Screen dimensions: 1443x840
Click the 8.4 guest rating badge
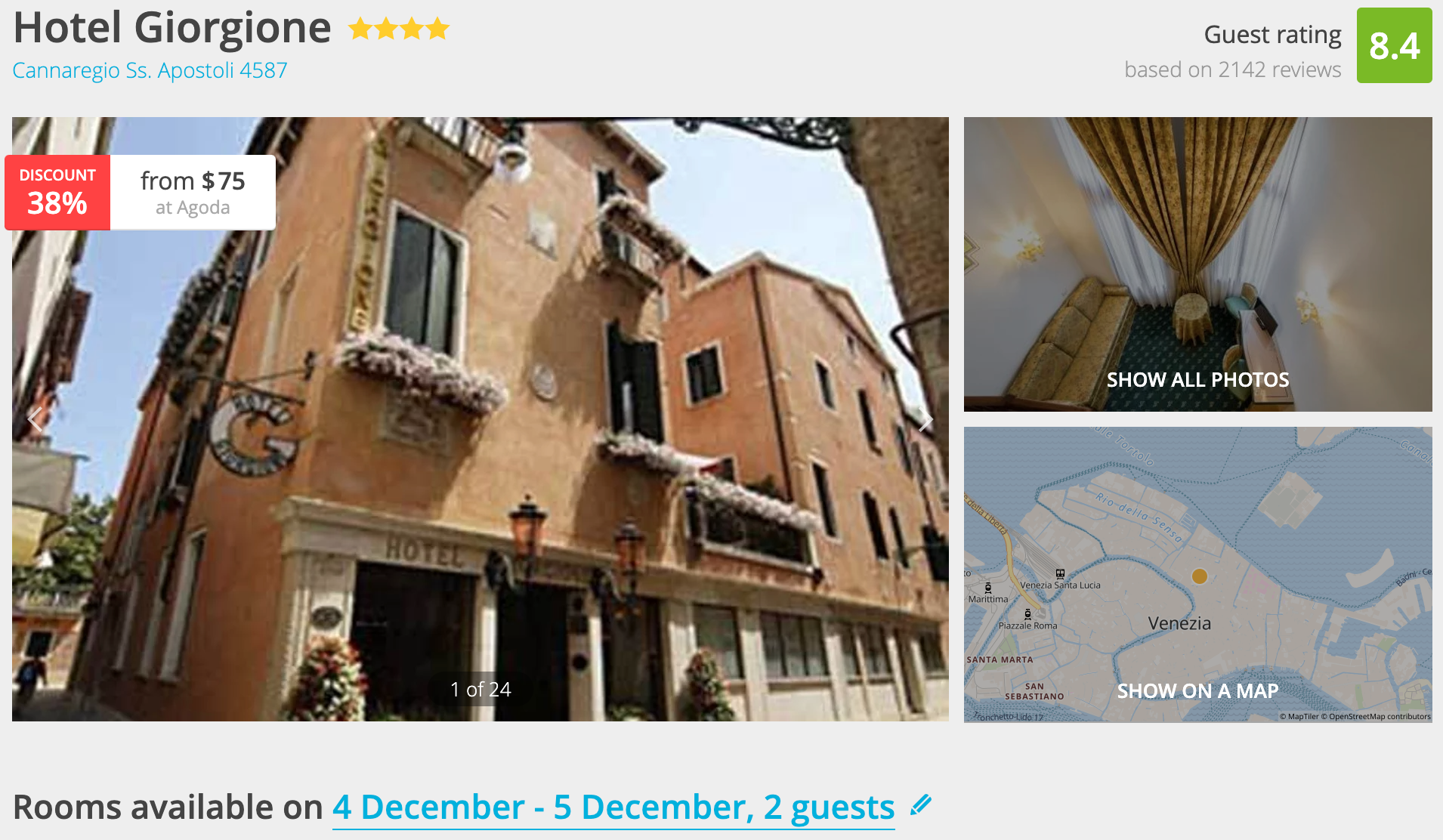1394,45
